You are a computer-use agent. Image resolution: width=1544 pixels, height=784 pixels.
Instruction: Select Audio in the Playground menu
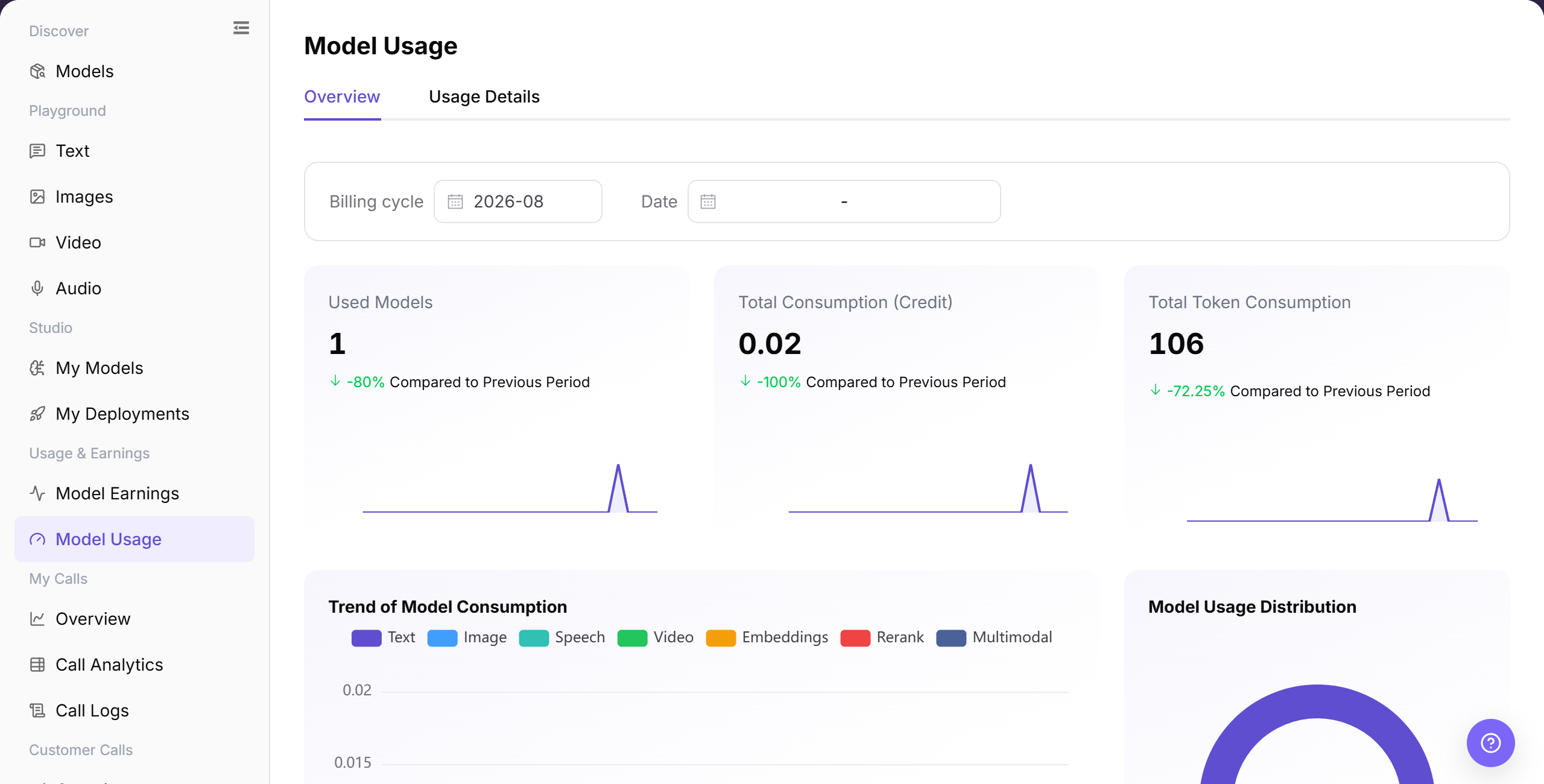134,288
